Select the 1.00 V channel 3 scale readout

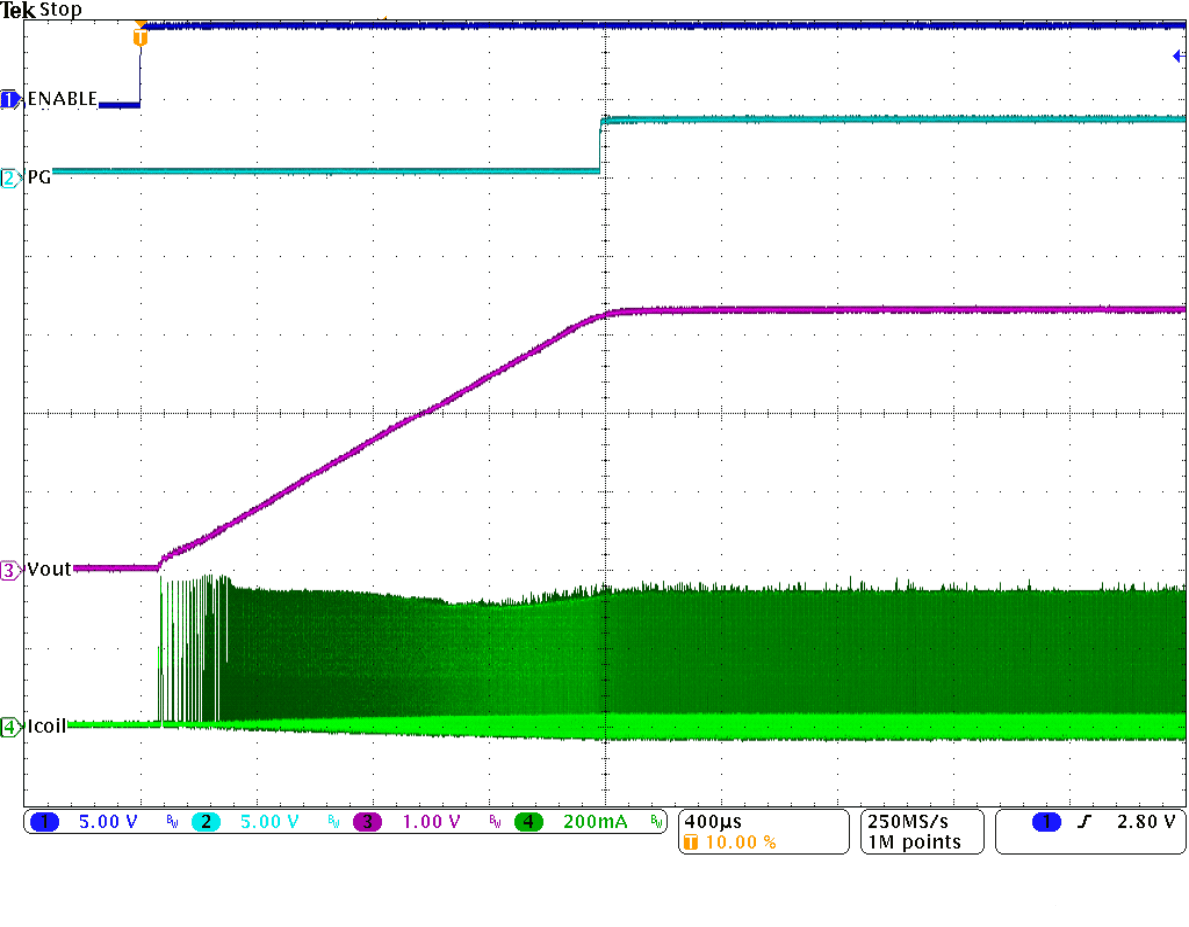[431, 822]
